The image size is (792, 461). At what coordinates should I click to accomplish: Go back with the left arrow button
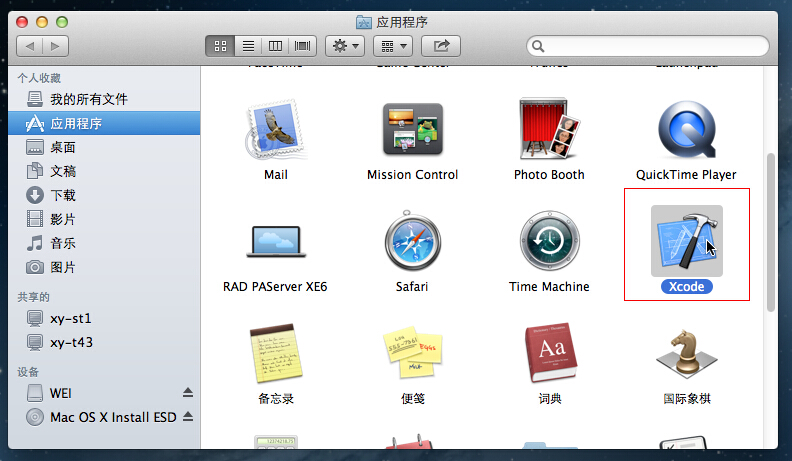point(29,46)
